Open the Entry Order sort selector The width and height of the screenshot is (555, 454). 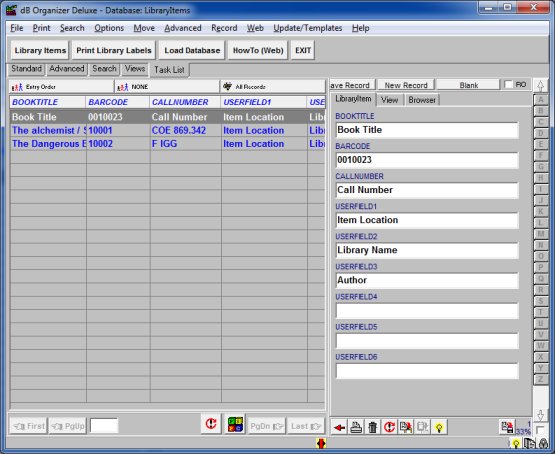(x=62, y=87)
